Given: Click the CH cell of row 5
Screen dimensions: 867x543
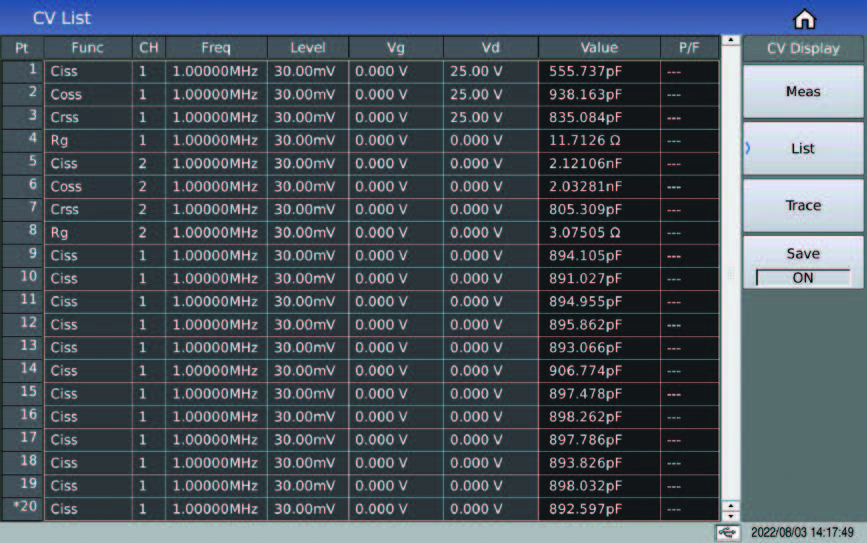Looking at the screenshot, I should click(x=147, y=164).
